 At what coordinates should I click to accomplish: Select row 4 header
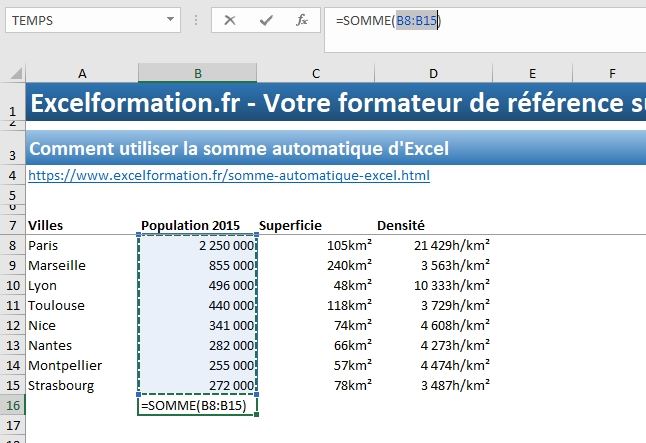tap(12, 175)
